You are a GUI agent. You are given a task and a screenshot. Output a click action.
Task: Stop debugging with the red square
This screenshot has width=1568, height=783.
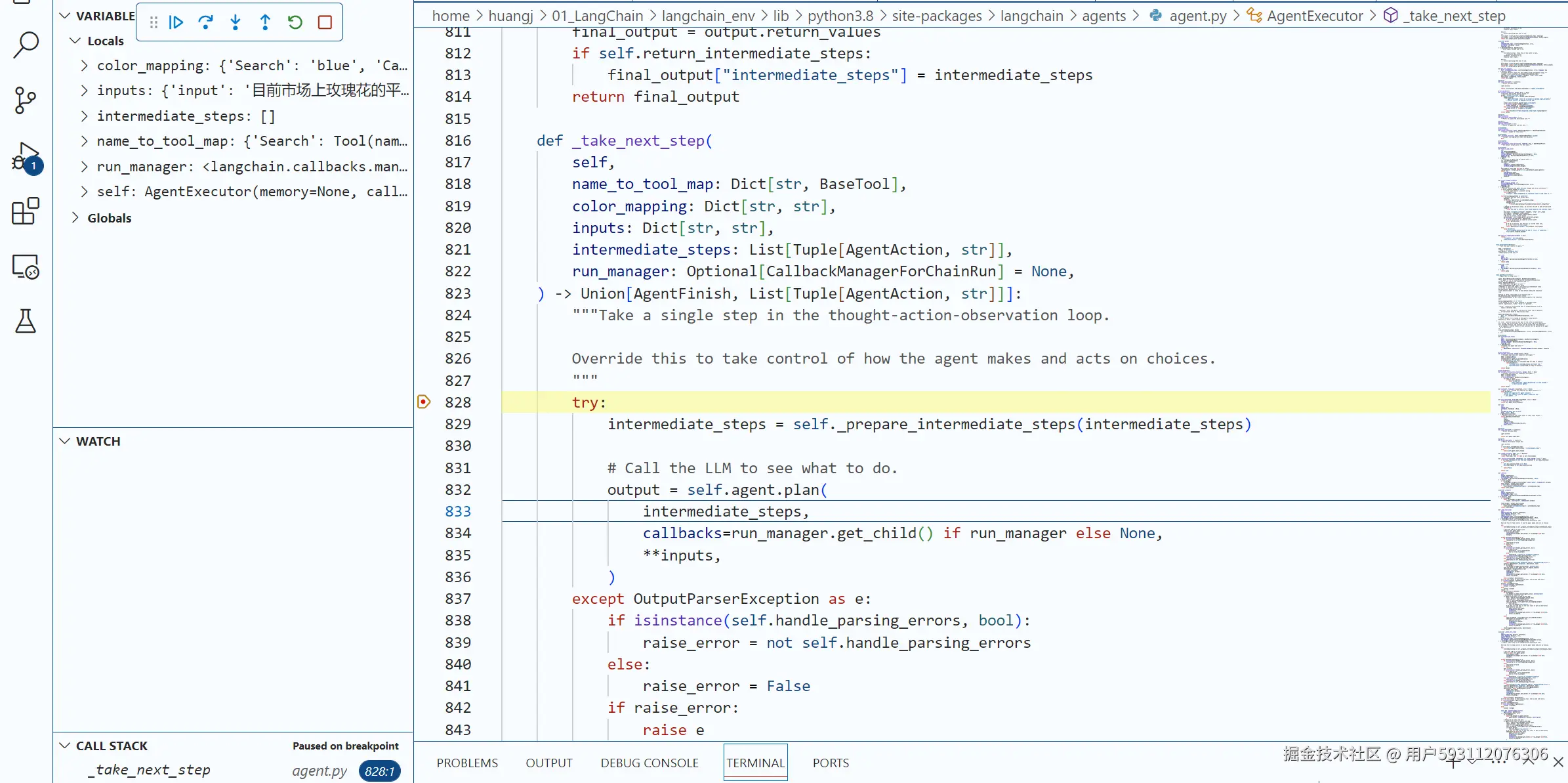pyautogui.click(x=325, y=22)
